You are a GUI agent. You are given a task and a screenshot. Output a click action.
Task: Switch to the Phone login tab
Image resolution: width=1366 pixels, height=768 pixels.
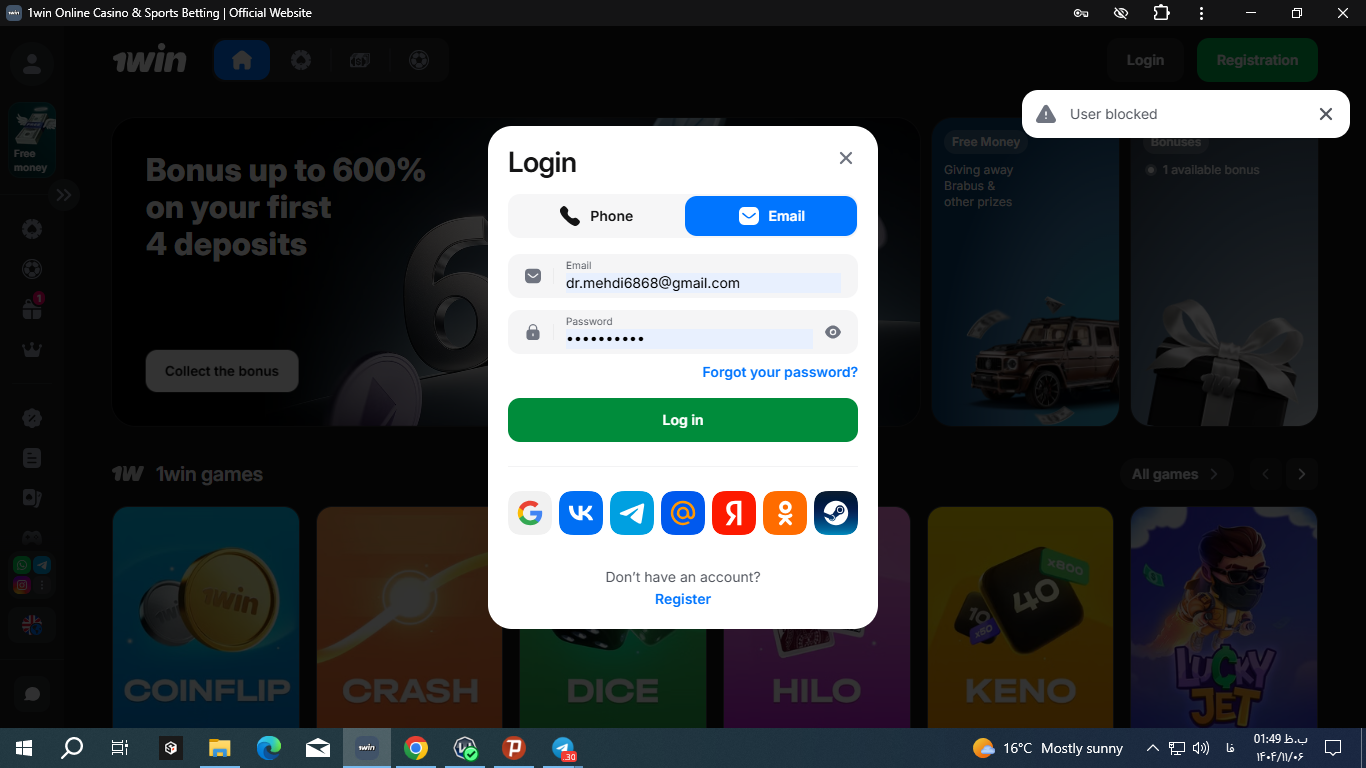point(597,216)
